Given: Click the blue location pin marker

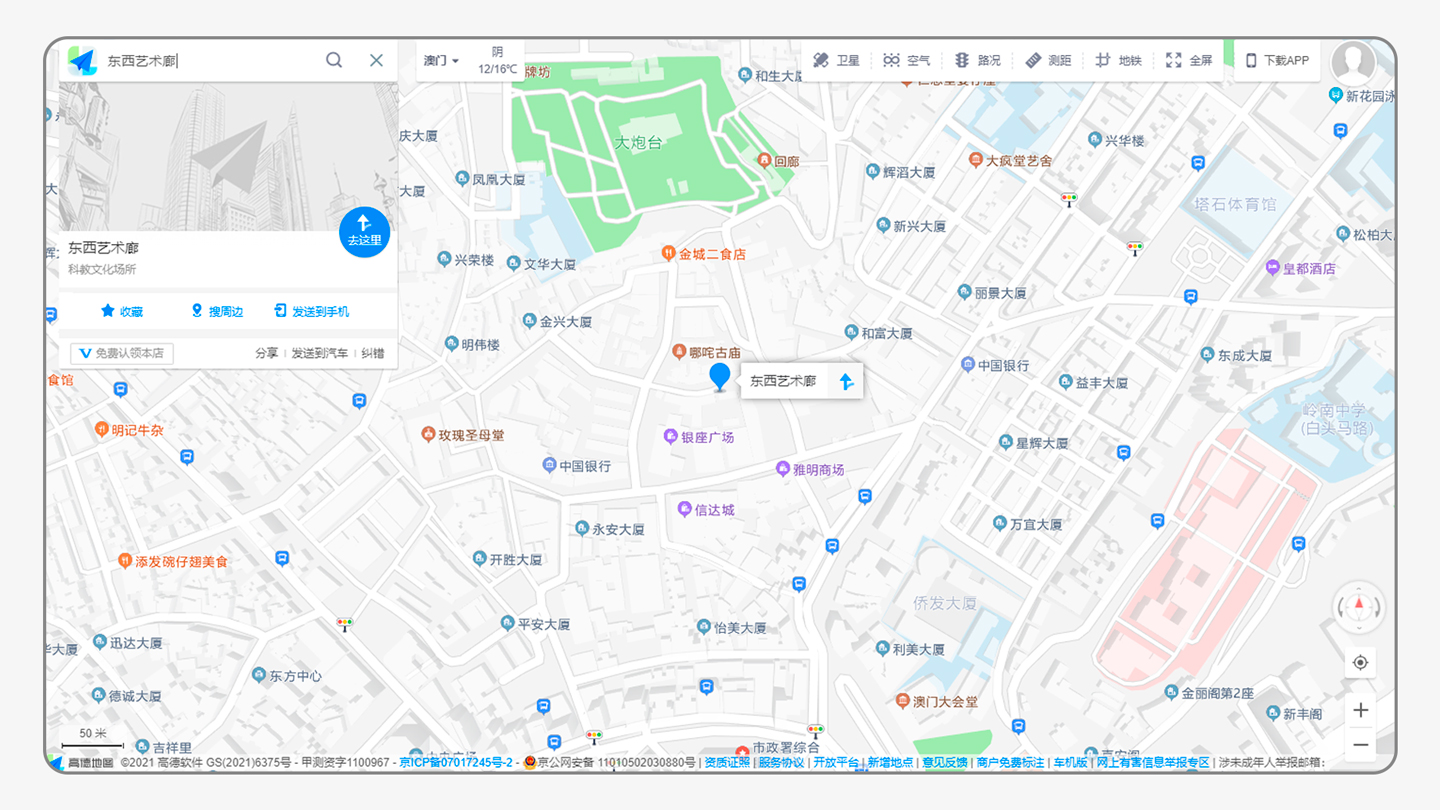Looking at the screenshot, I should click(x=719, y=376).
